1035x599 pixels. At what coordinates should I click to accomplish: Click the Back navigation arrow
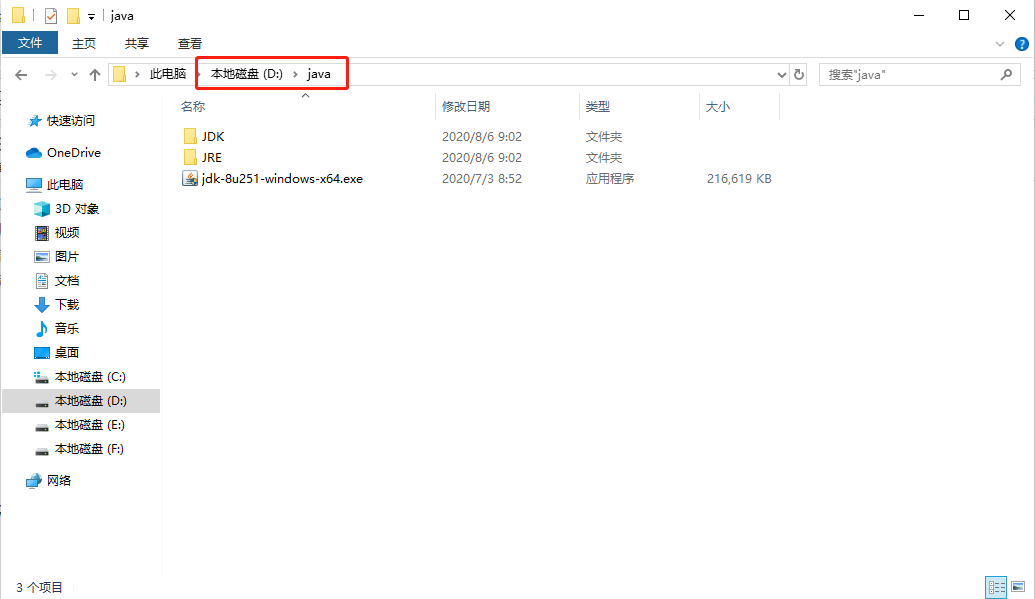point(22,74)
